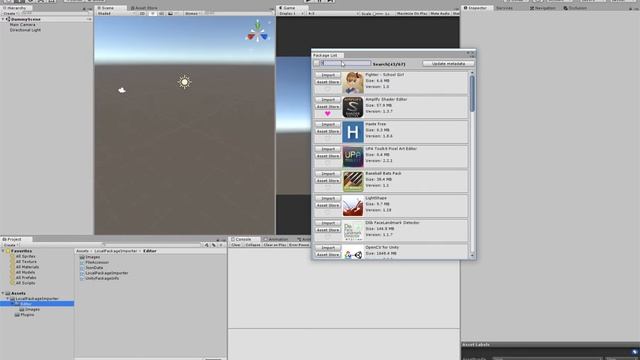Import the Fighter - School Girl package
Viewport: 640px width, 360px height.
pos(328,75)
